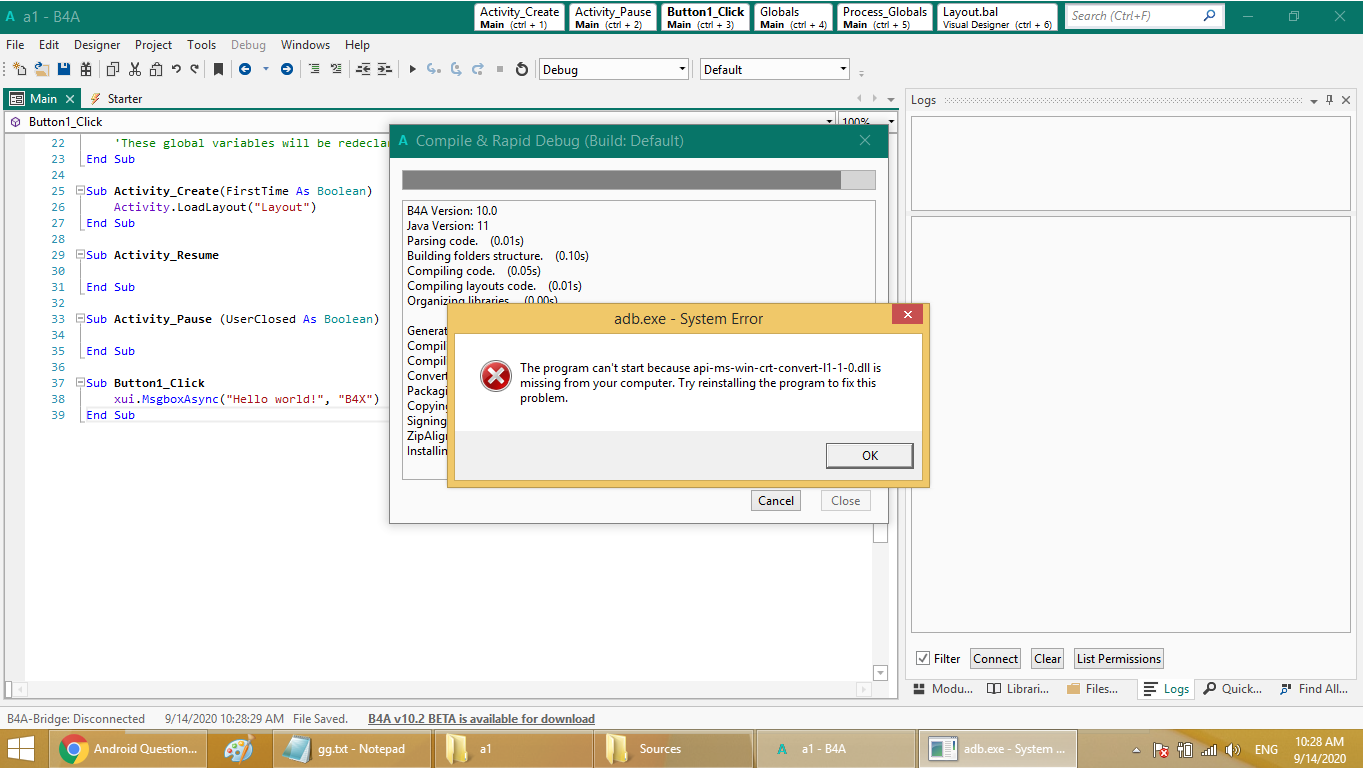Click the Restart circular arrow icon
This screenshot has width=1366, height=768.
coord(521,69)
